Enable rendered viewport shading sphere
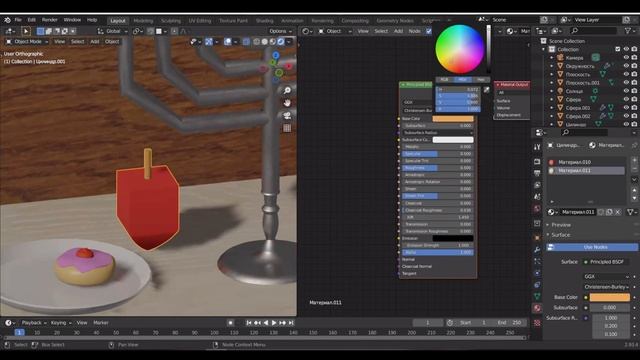Viewport: 640px width, 360px height. click(x=281, y=42)
